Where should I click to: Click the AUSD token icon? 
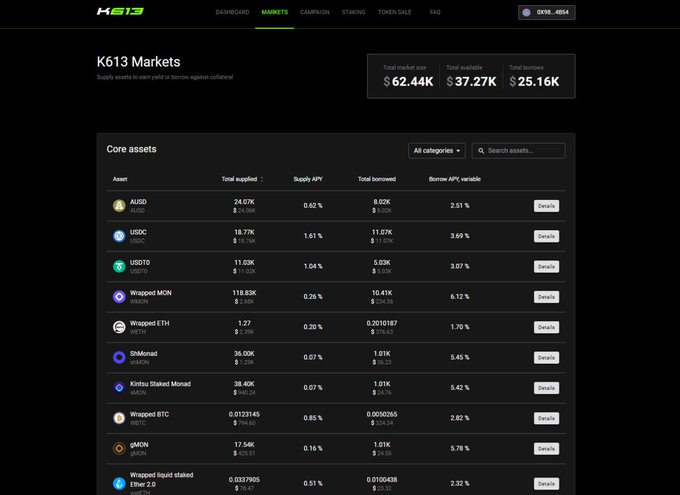click(x=119, y=206)
